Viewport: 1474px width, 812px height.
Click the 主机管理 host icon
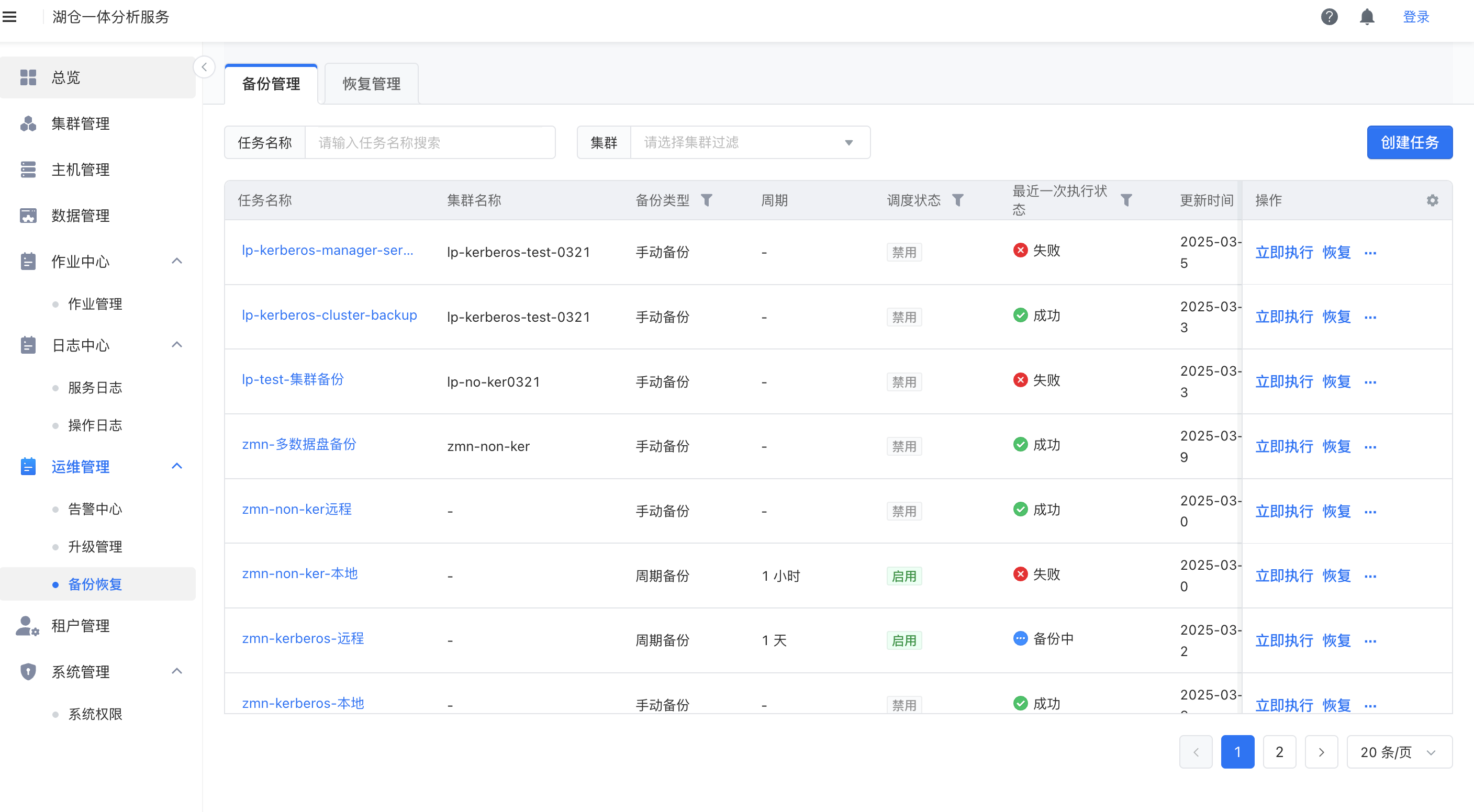(x=28, y=170)
